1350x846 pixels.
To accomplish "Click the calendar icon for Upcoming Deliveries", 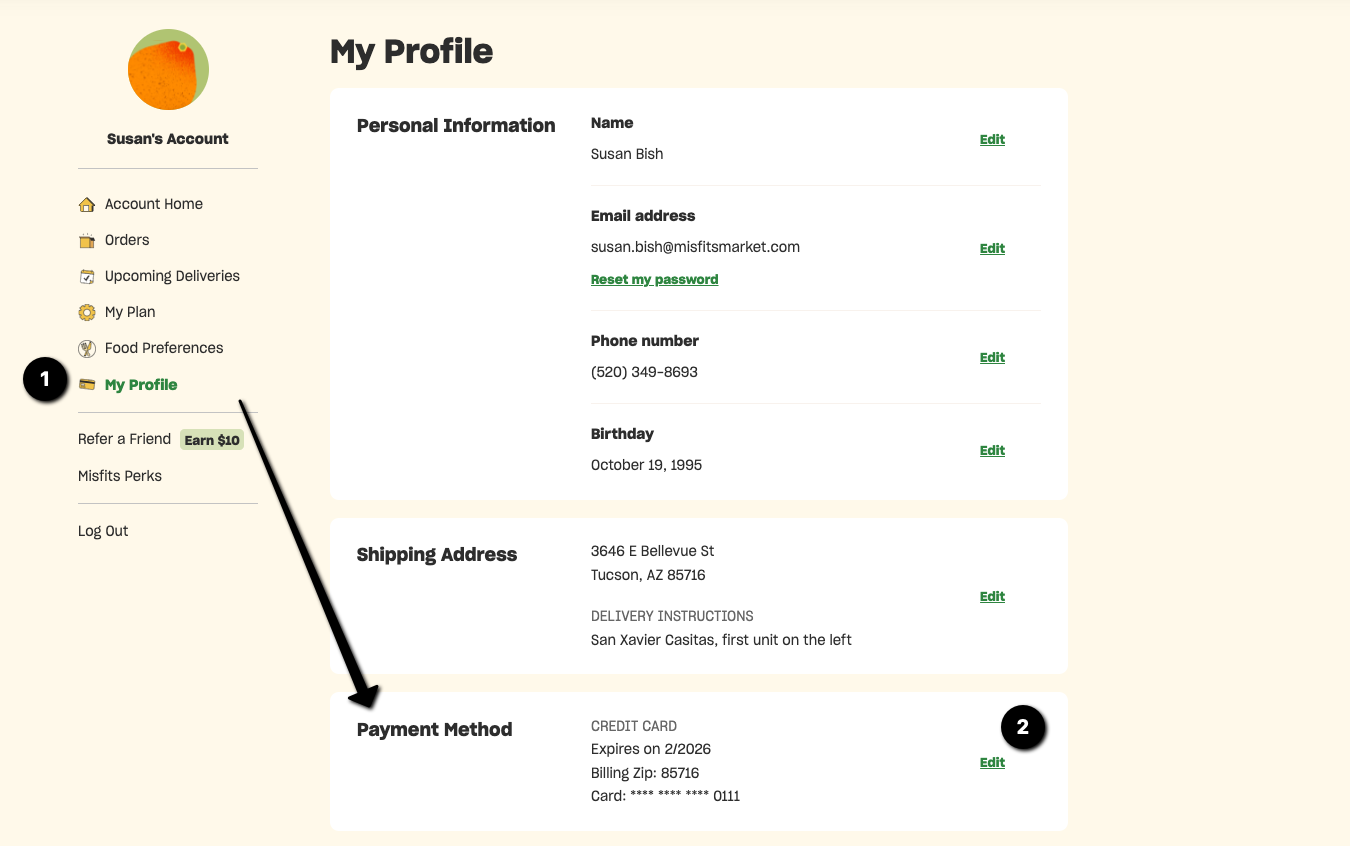I will 87,277.
